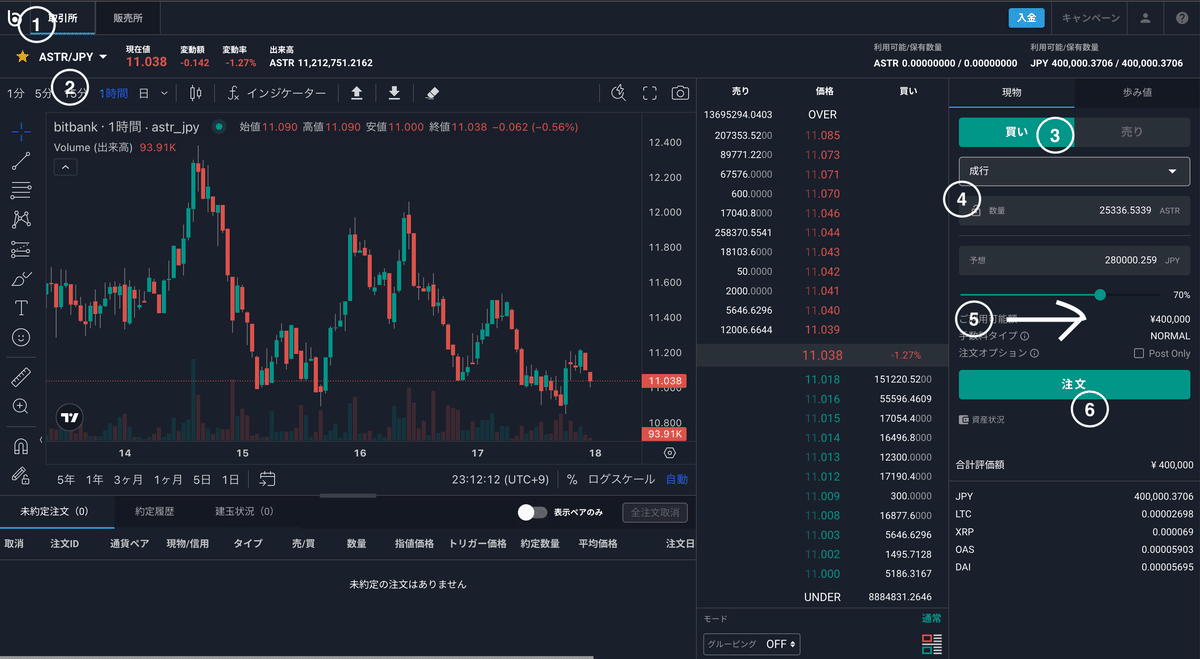The height and width of the screenshot is (659, 1200).
Task: Toggle astr_jpy series visibility dot
Action: (x=219, y=127)
